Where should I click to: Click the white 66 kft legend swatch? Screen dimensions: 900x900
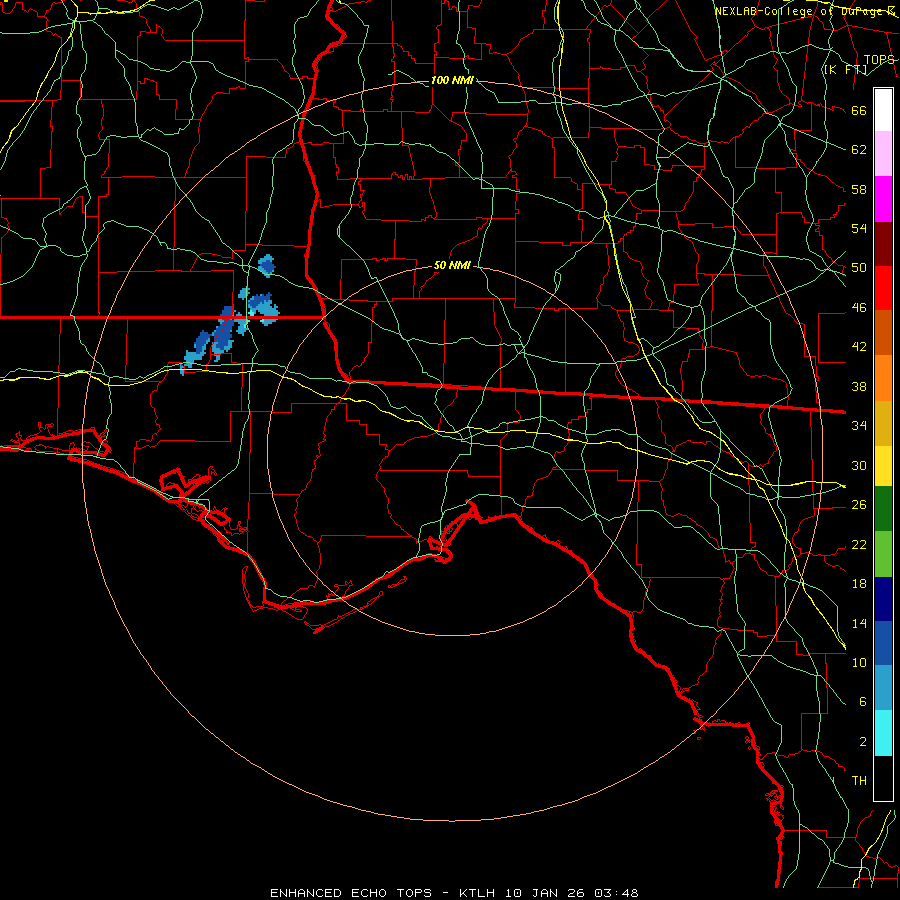pos(883,110)
